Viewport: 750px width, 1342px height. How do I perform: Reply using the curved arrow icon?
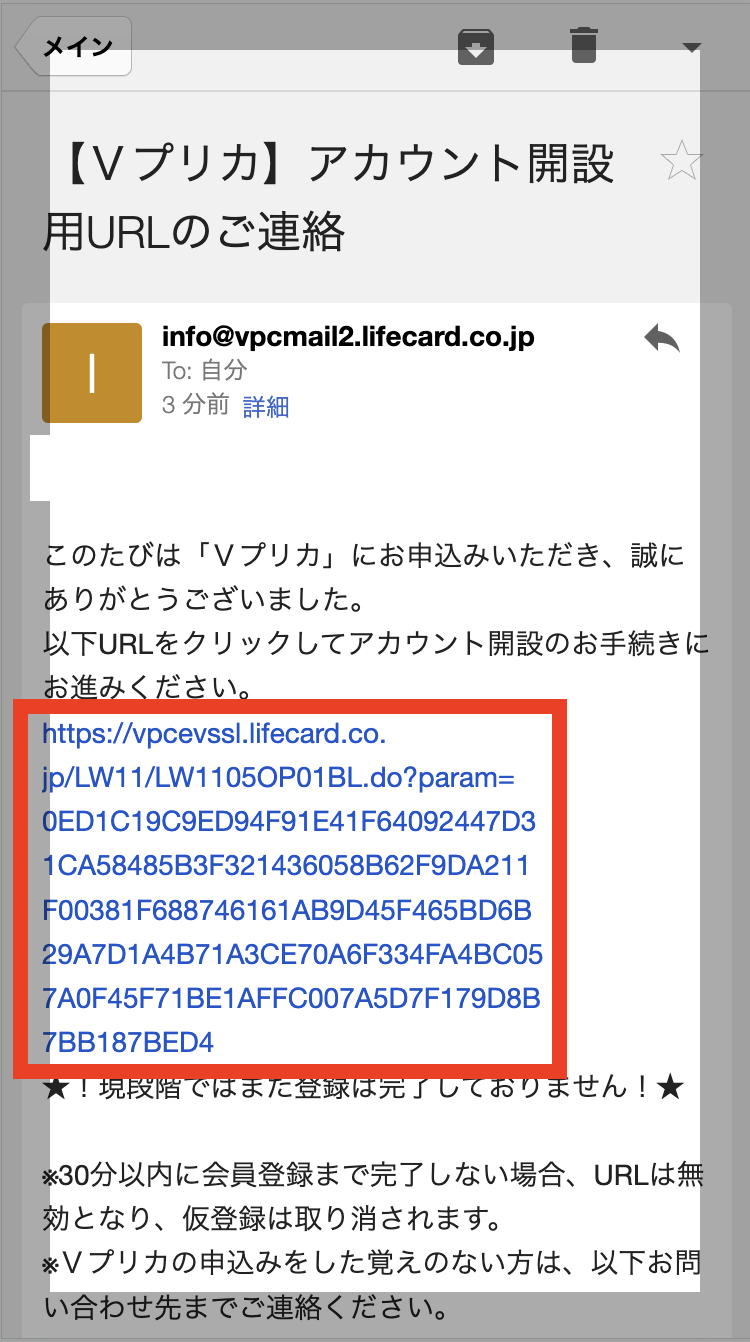pos(662,340)
